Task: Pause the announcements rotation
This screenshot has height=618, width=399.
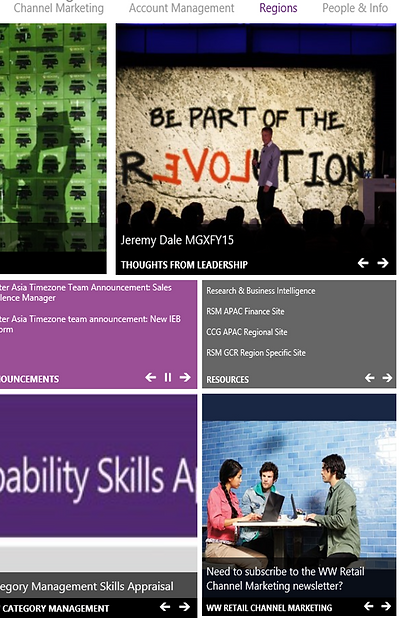Action: point(168,378)
